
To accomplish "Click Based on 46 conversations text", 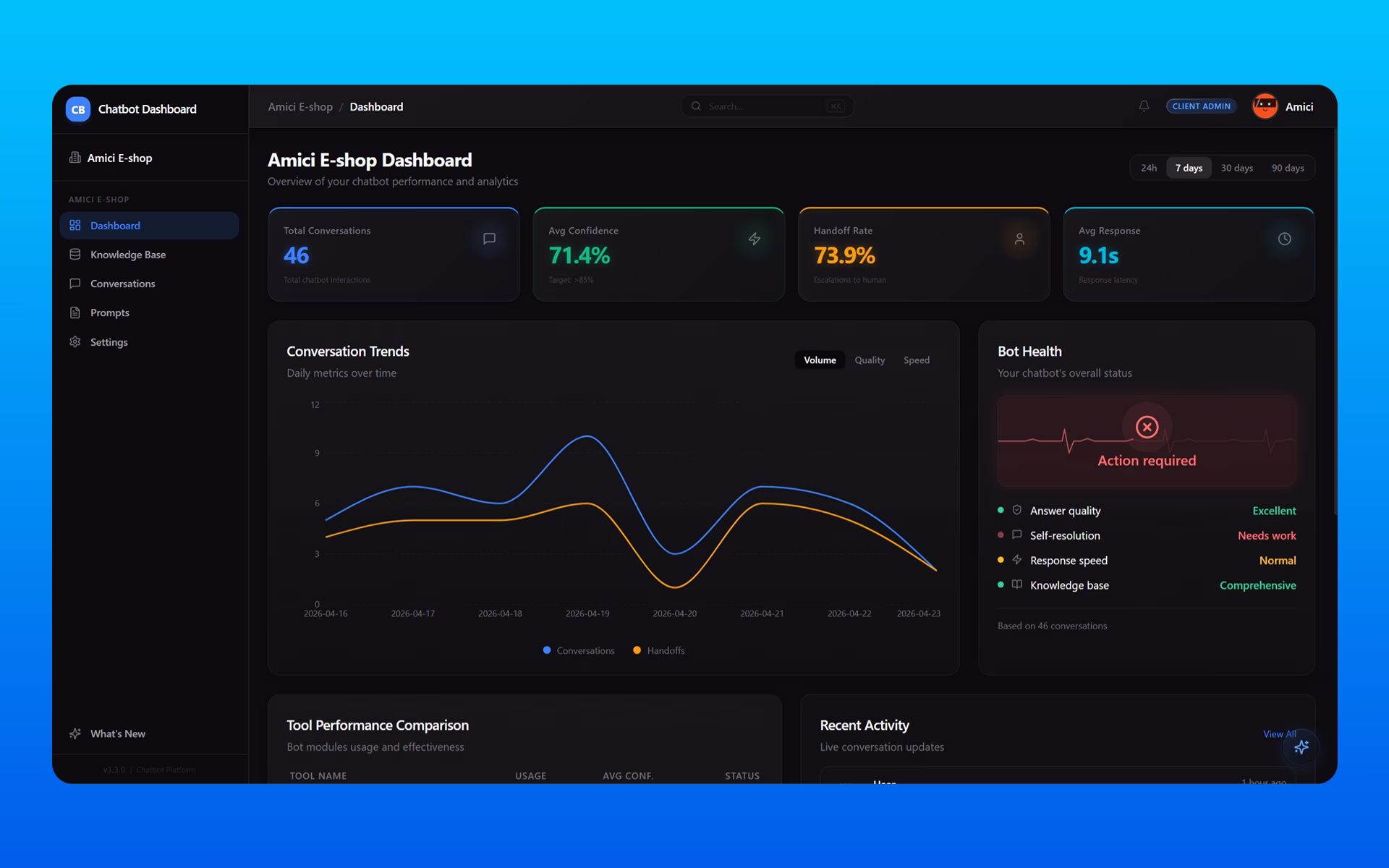I will point(1052,626).
